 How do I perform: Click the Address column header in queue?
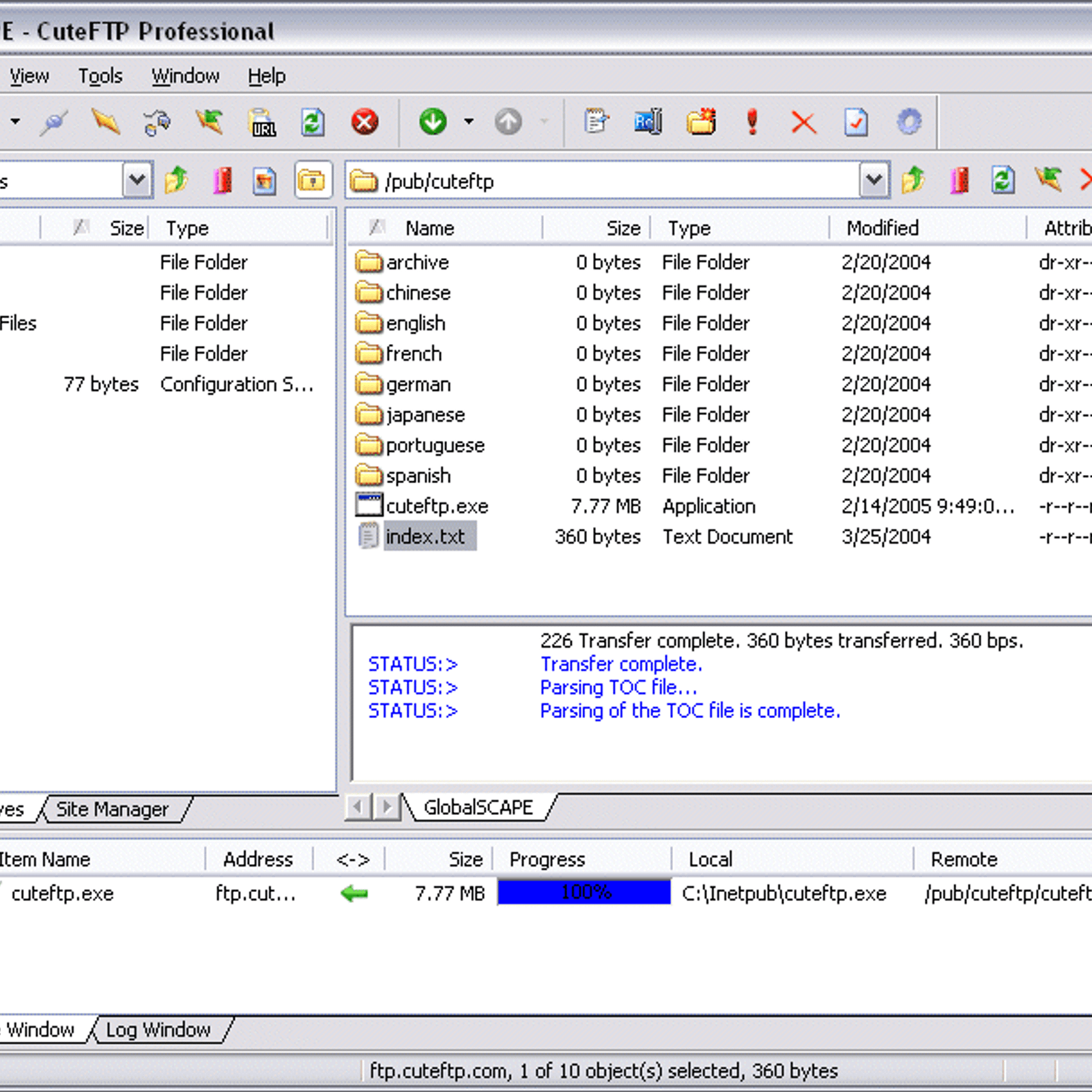pyautogui.click(x=258, y=859)
